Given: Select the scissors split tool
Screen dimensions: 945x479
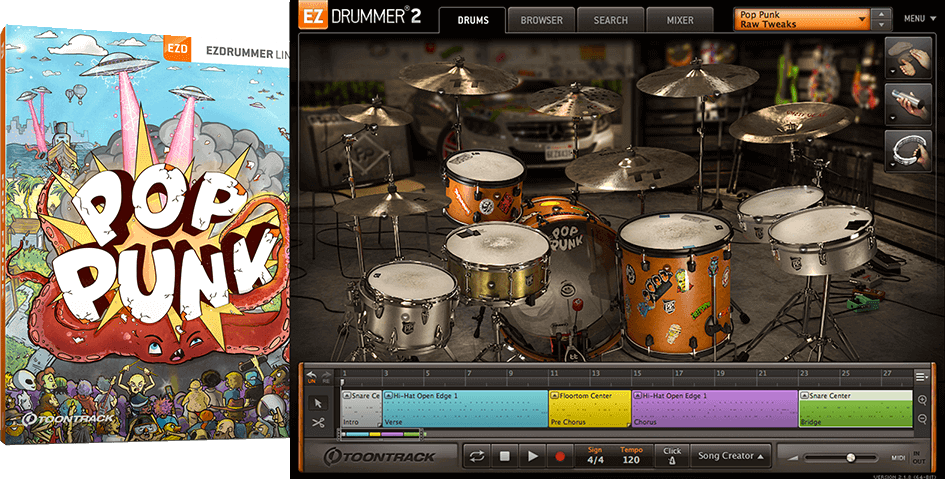Looking at the screenshot, I should coord(319,423).
